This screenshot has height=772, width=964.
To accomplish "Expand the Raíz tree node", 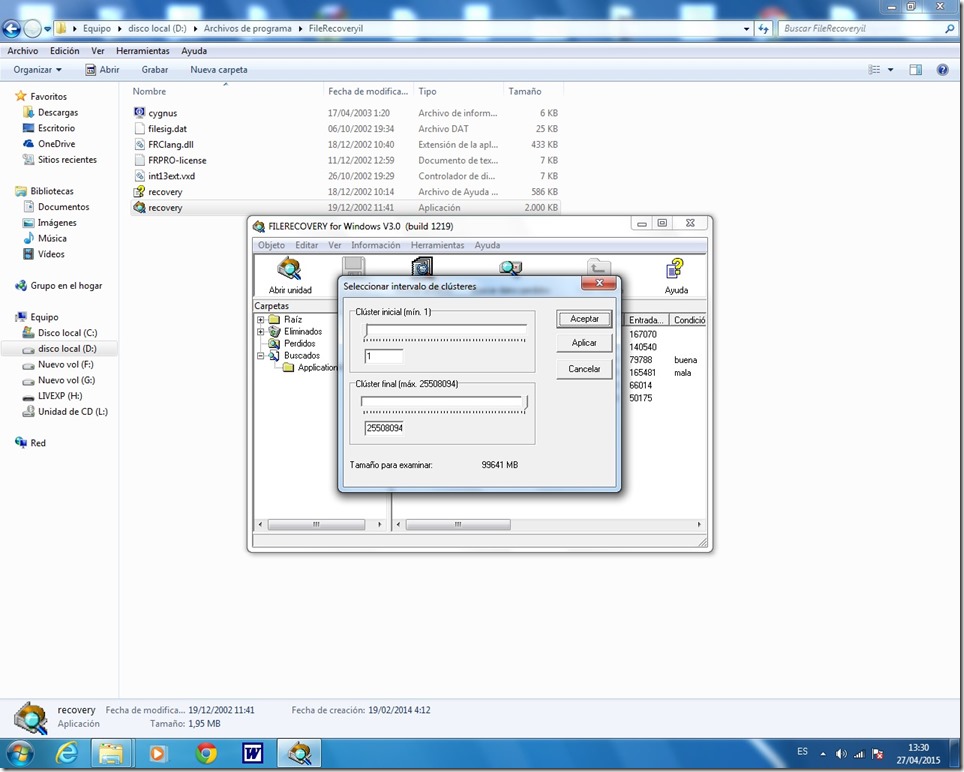I will (x=260, y=320).
